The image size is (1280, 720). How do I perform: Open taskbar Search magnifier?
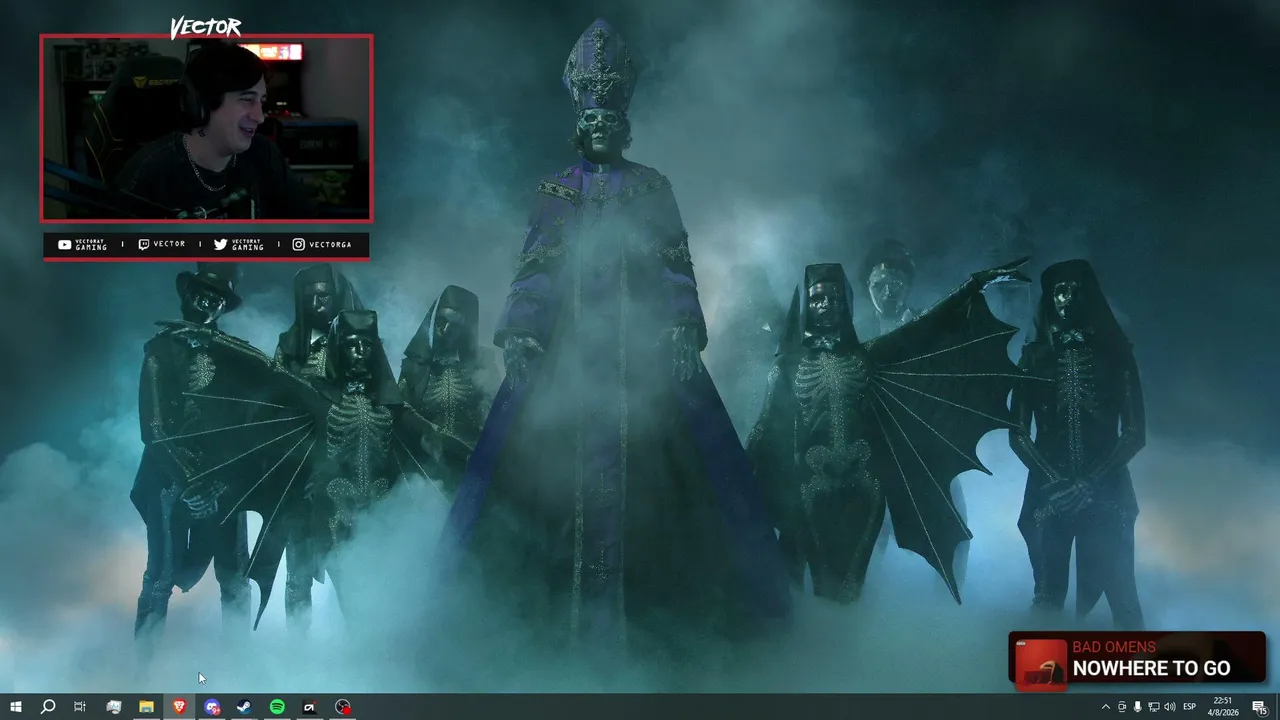tap(47, 707)
